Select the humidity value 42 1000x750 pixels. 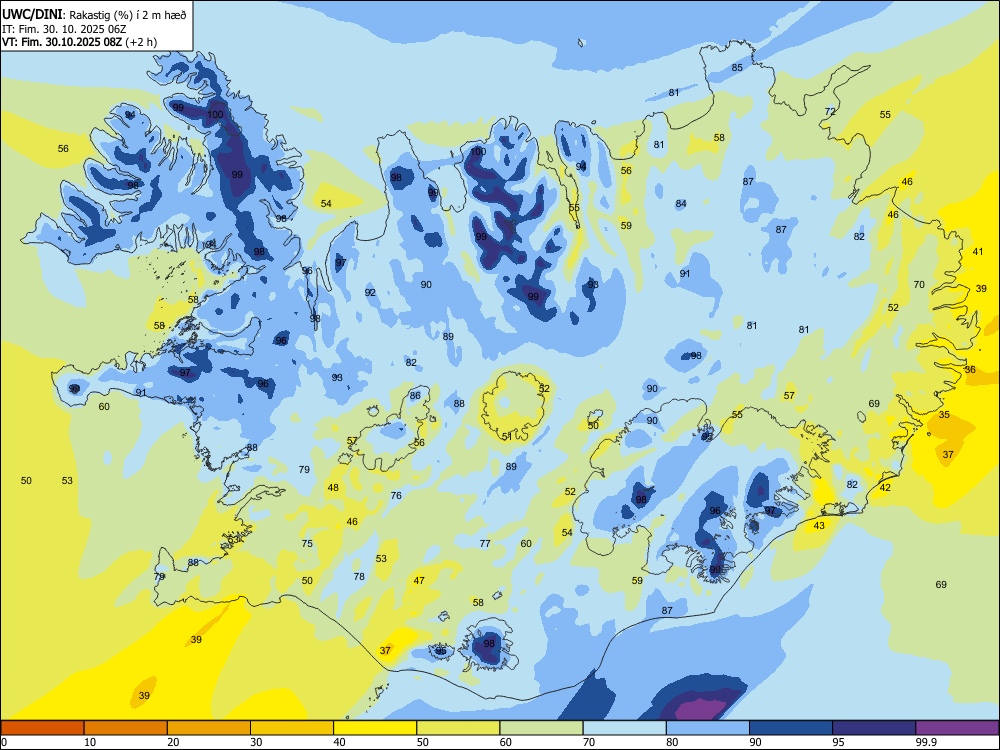click(885, 488)
